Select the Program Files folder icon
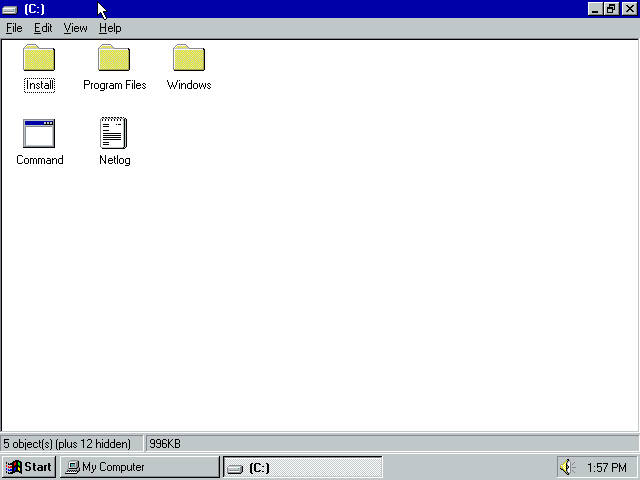640x480 pixels. tap(114, 58)
